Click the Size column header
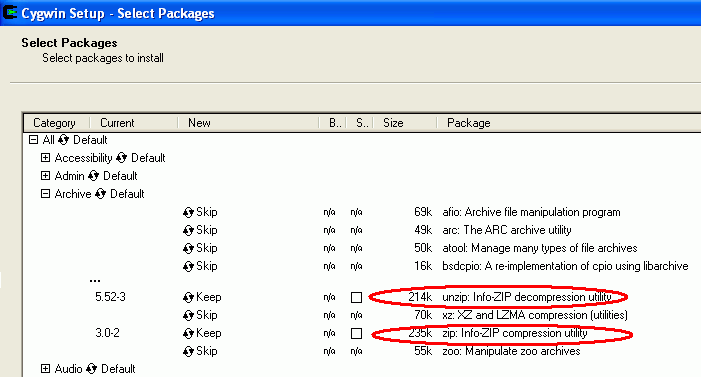 point(405,123)
